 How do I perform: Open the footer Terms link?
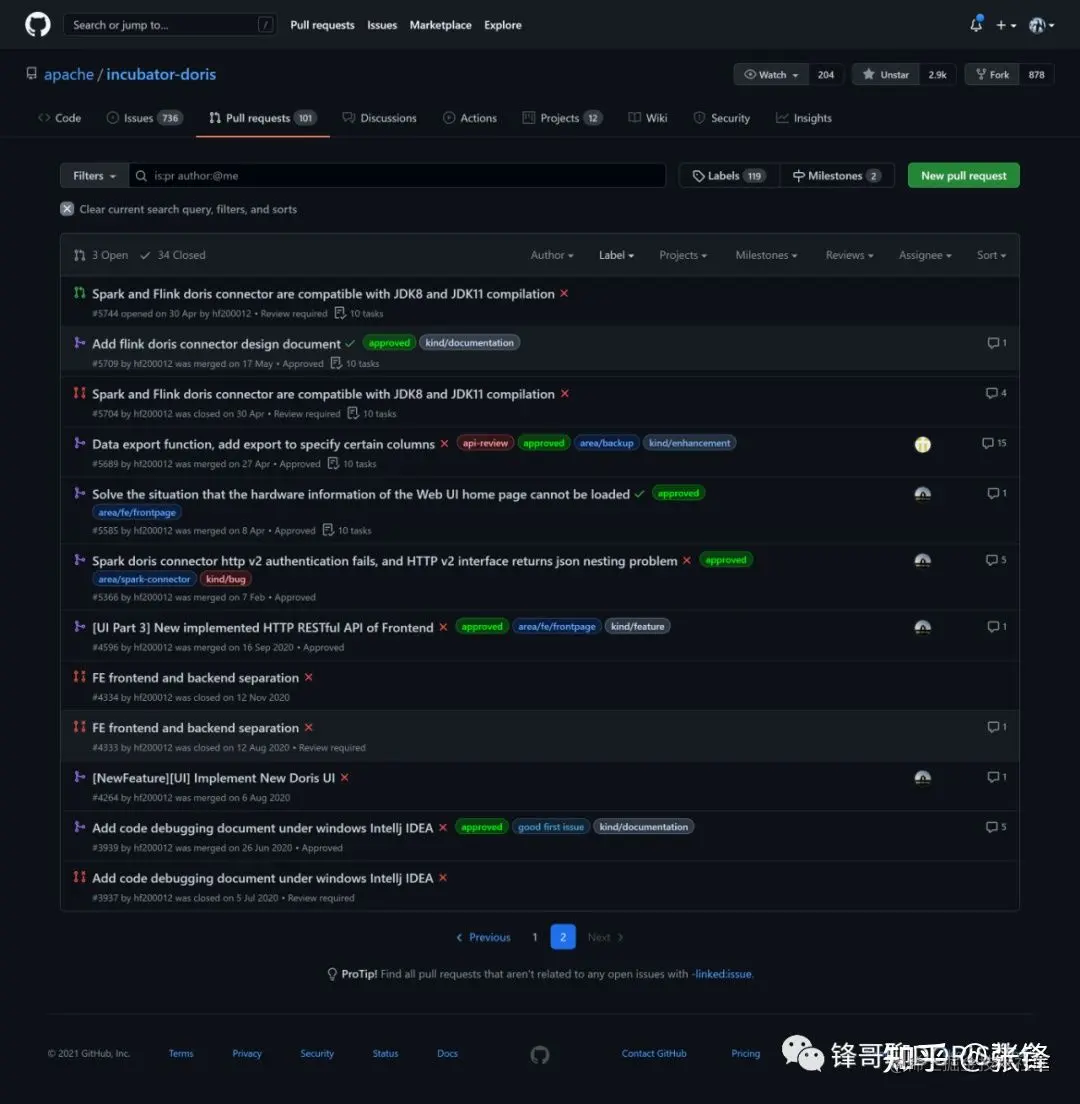[181, 1053]
